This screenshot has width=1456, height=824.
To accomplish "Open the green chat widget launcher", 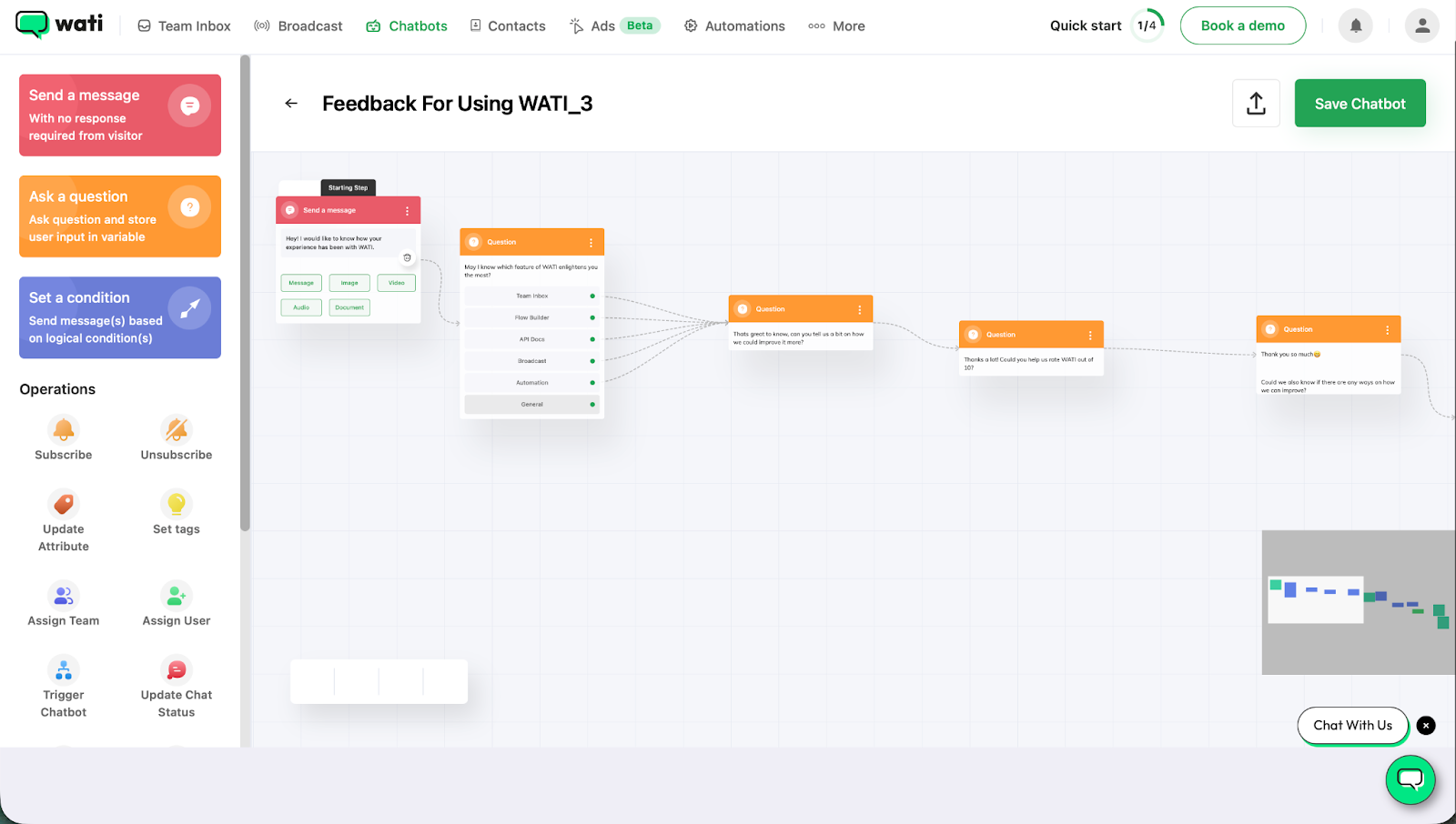I will point(1410,779).
